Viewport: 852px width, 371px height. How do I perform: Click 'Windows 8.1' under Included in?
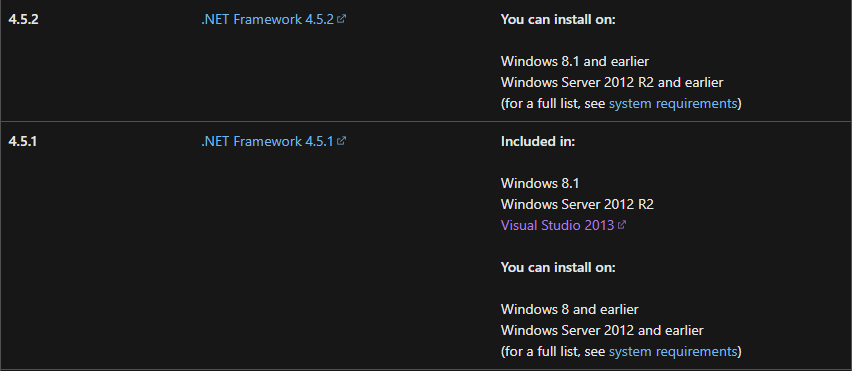(x=540, y=183)
